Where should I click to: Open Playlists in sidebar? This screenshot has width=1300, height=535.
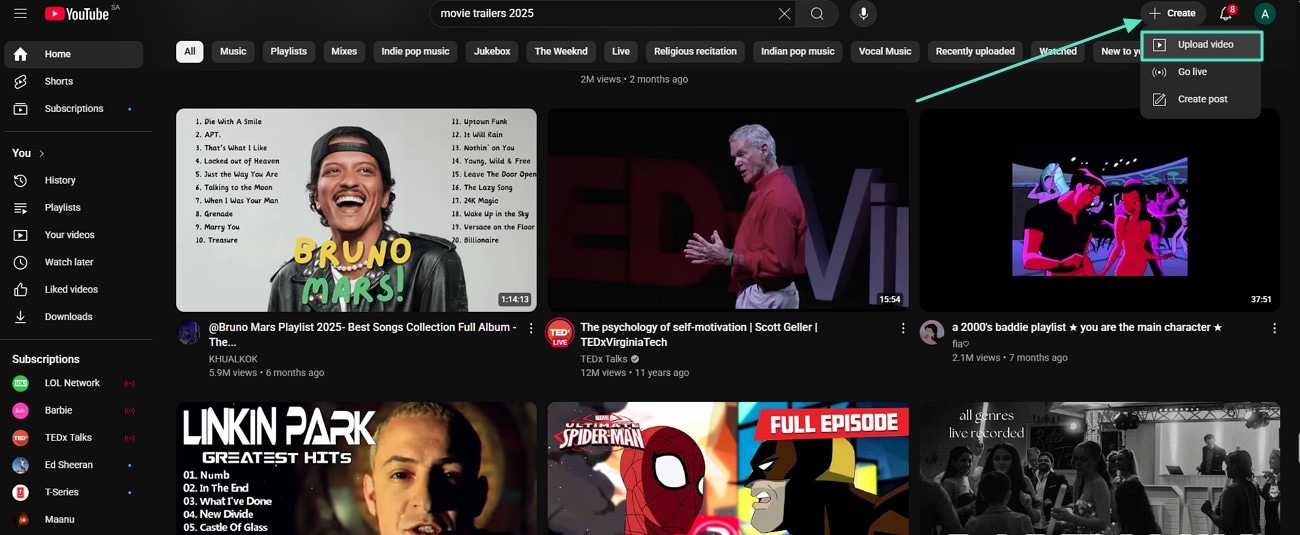click(74, 207)
